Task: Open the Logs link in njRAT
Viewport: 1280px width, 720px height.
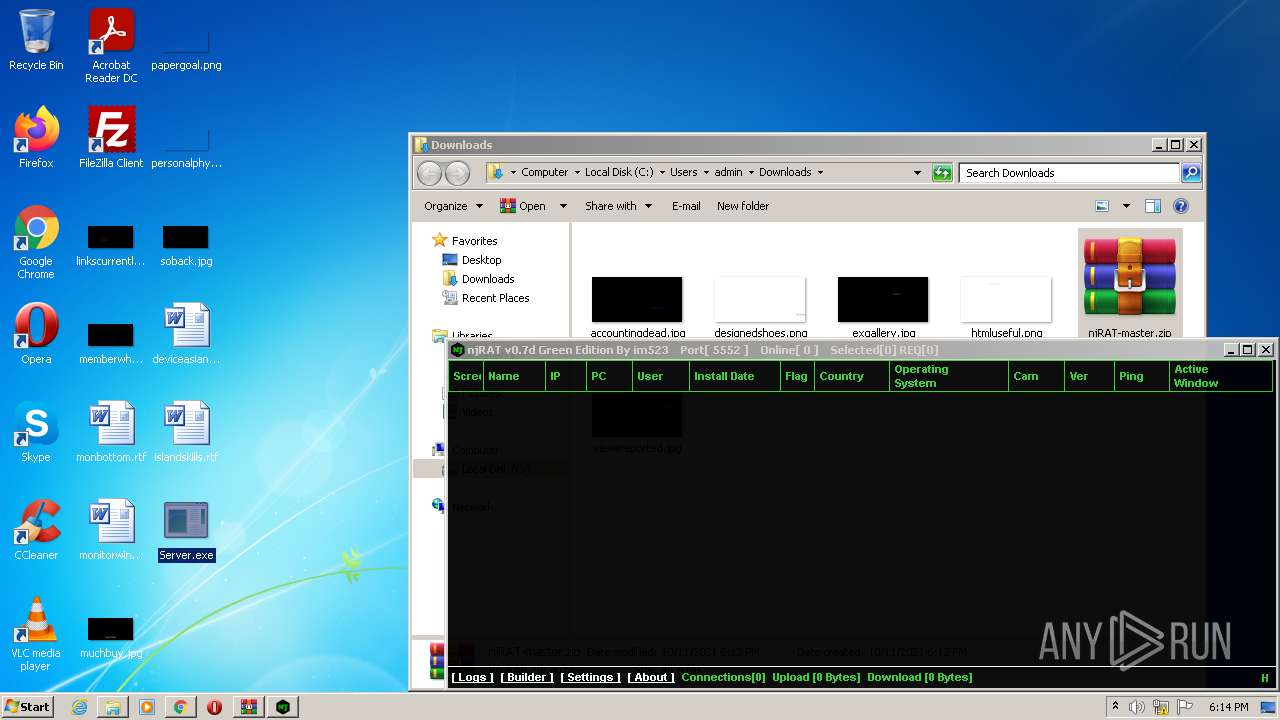Action: (x=471, y=677)
